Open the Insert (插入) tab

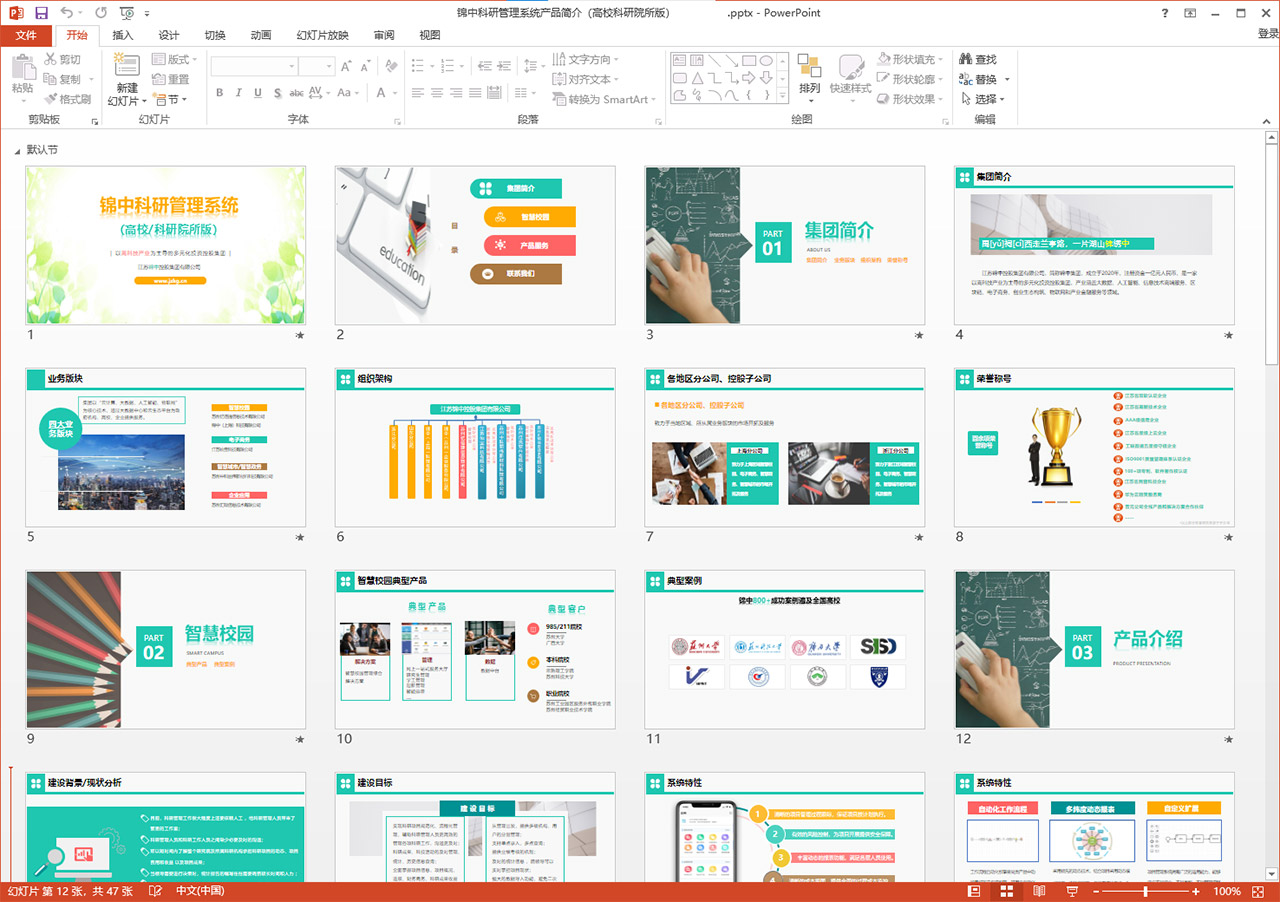point(123,35)
